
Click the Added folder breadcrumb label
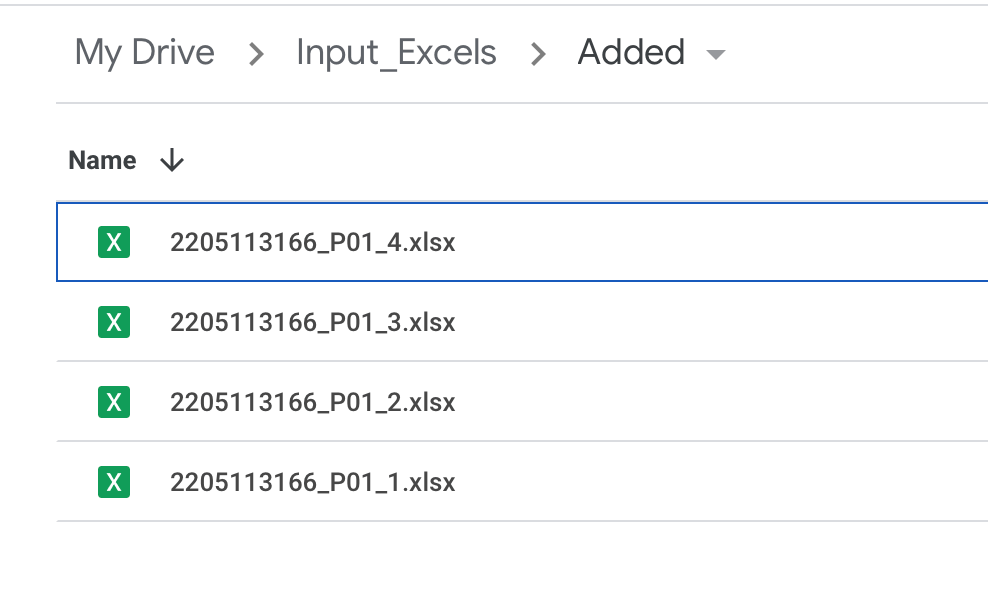[x=631, y=53]
